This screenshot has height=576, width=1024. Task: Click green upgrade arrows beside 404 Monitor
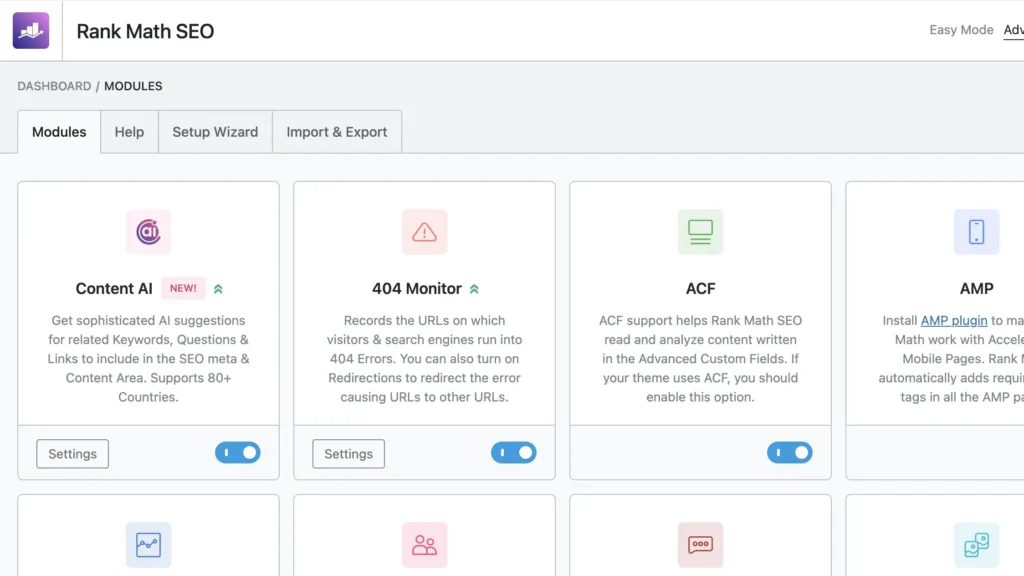[x=474, y=289]
